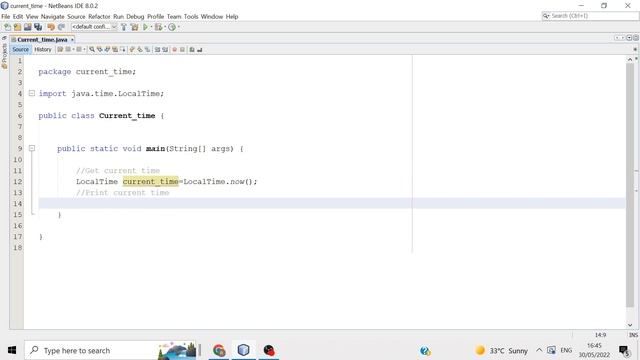Click the Uncomment icon in editor toolbar

[x=200, y=49]
